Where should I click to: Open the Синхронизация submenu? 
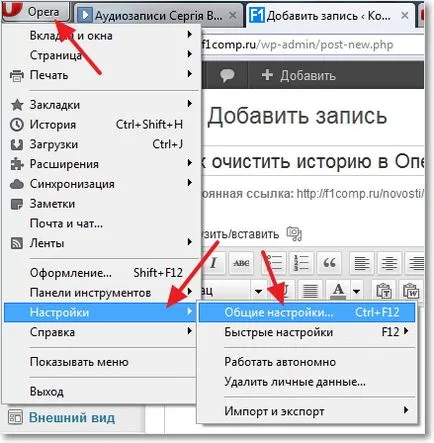(x=101, y=184)
